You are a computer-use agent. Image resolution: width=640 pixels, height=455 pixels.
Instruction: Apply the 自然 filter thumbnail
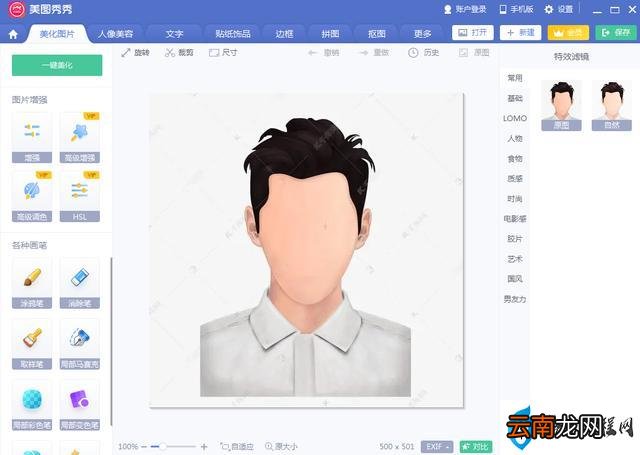click(611, 105)
